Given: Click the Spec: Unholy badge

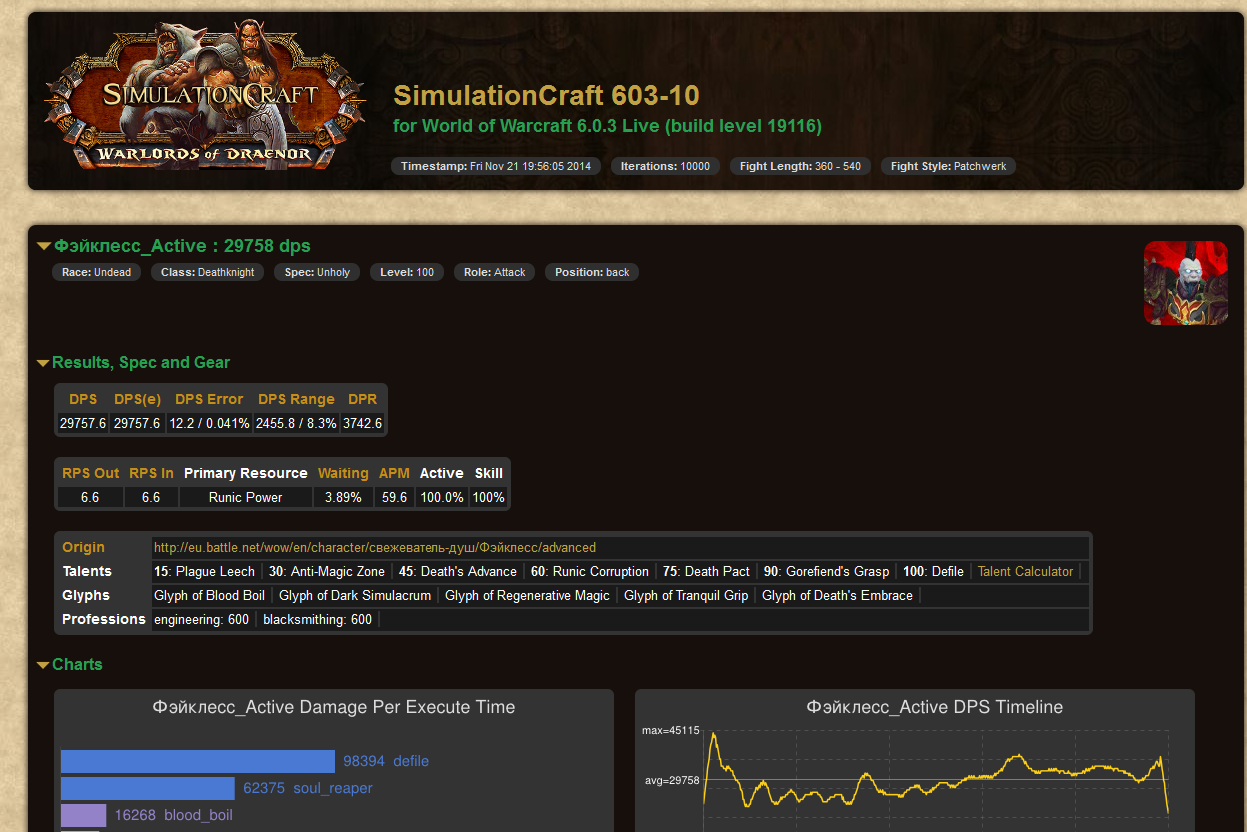Looking at the screenshot, I should (x=317, y=272).
